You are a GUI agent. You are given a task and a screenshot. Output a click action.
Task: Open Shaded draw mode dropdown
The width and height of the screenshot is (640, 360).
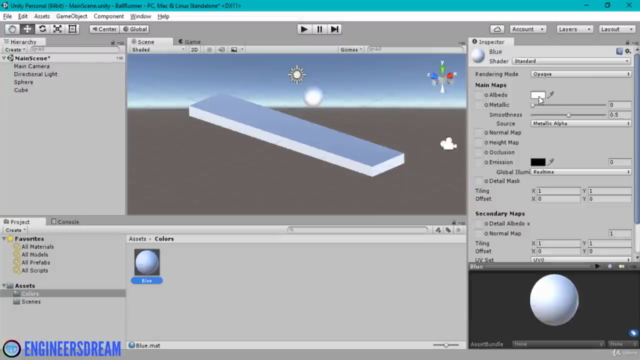158,49
